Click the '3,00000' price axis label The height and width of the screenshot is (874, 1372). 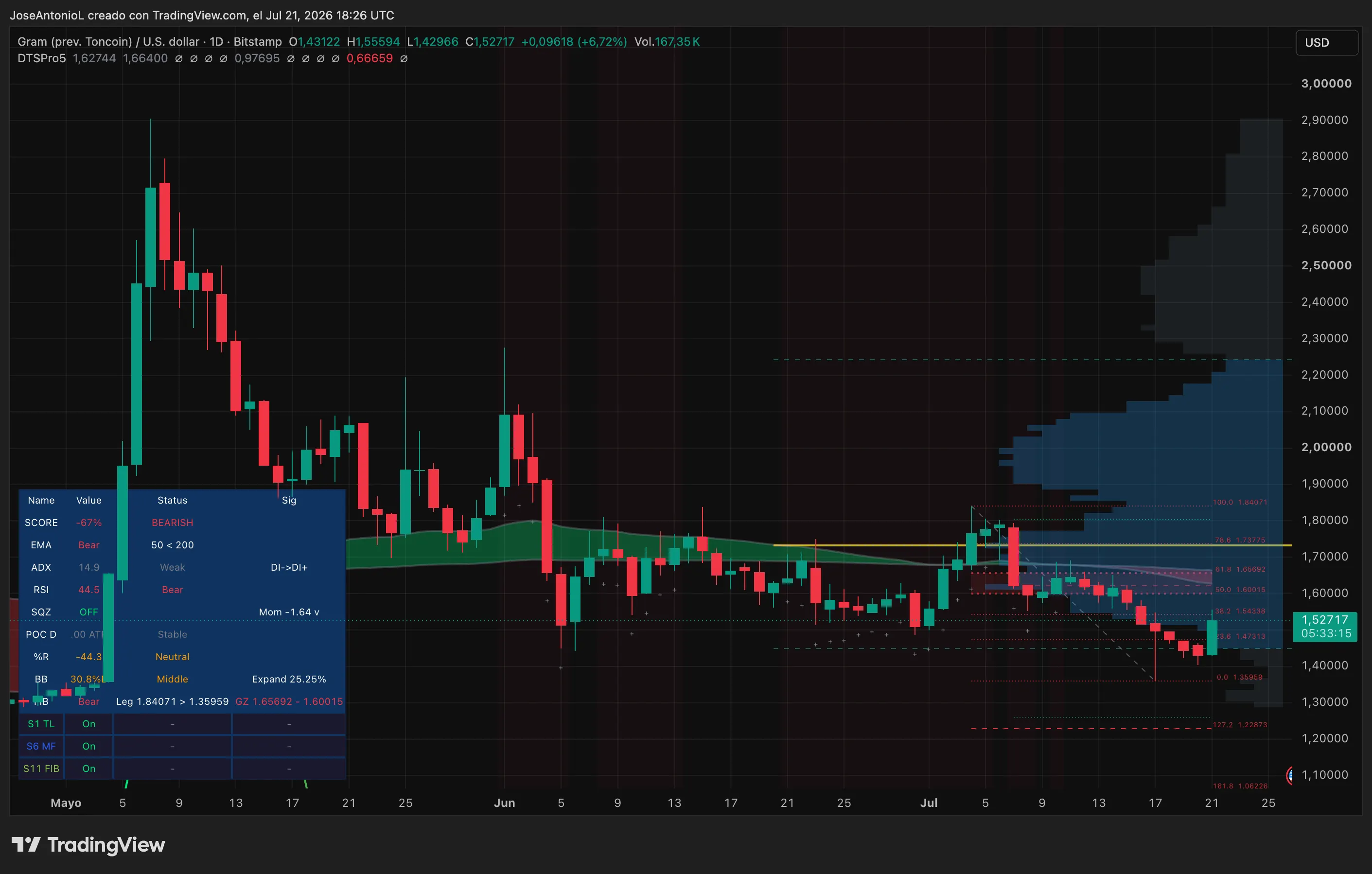point(1326,83)
